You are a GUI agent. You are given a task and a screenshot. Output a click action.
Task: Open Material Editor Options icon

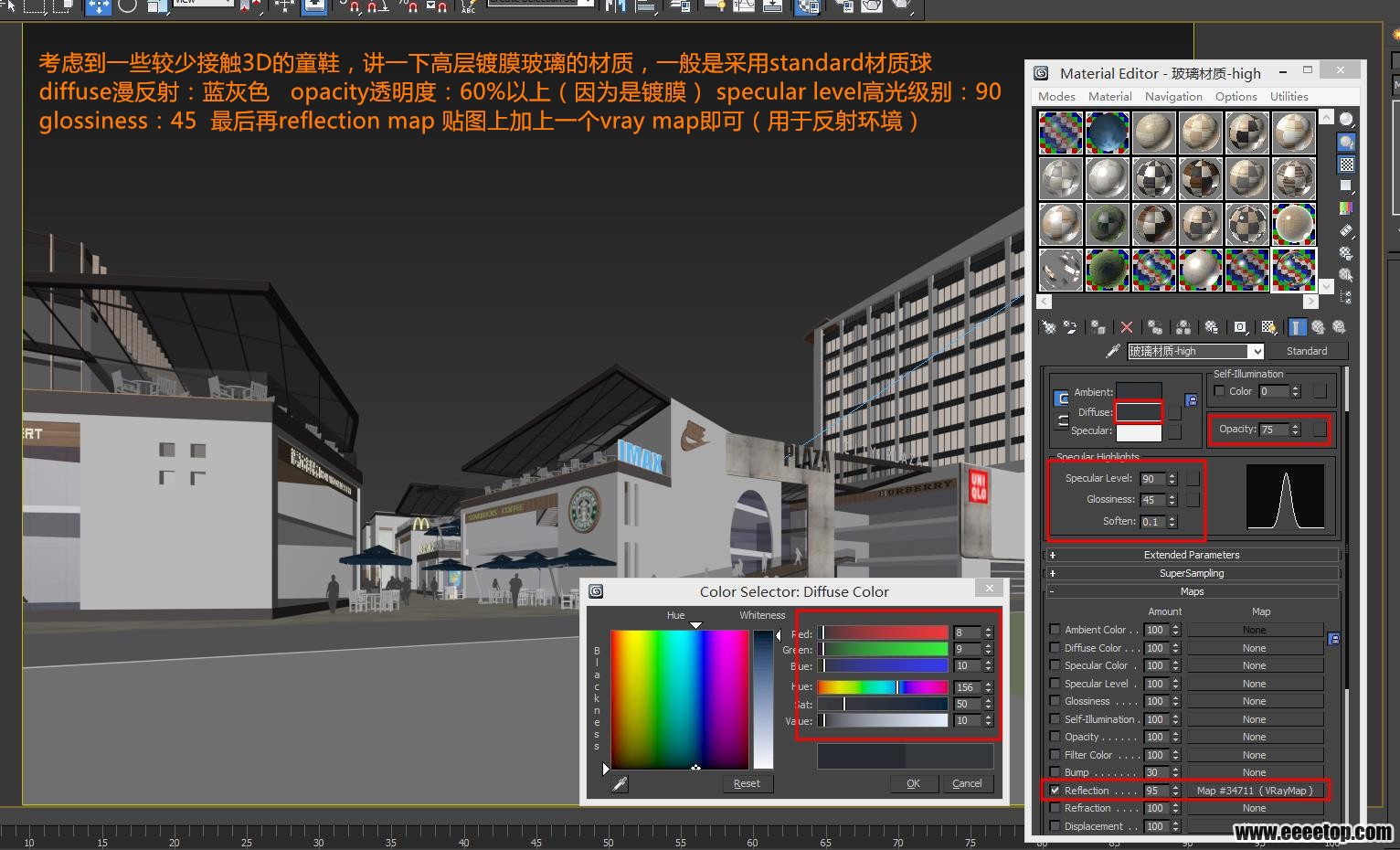point(1346,252)
